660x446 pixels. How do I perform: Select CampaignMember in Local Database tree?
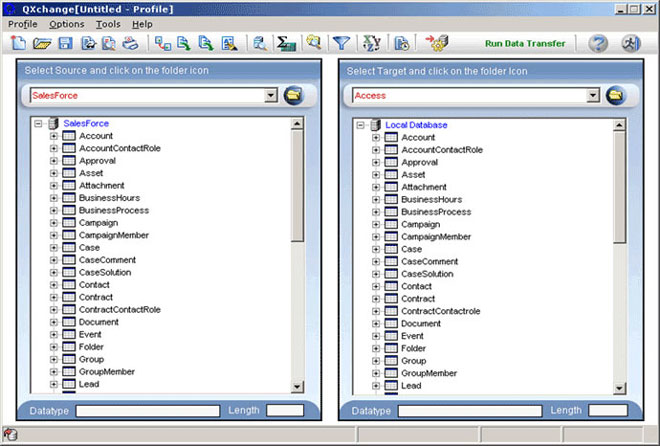tap(436, 237)
